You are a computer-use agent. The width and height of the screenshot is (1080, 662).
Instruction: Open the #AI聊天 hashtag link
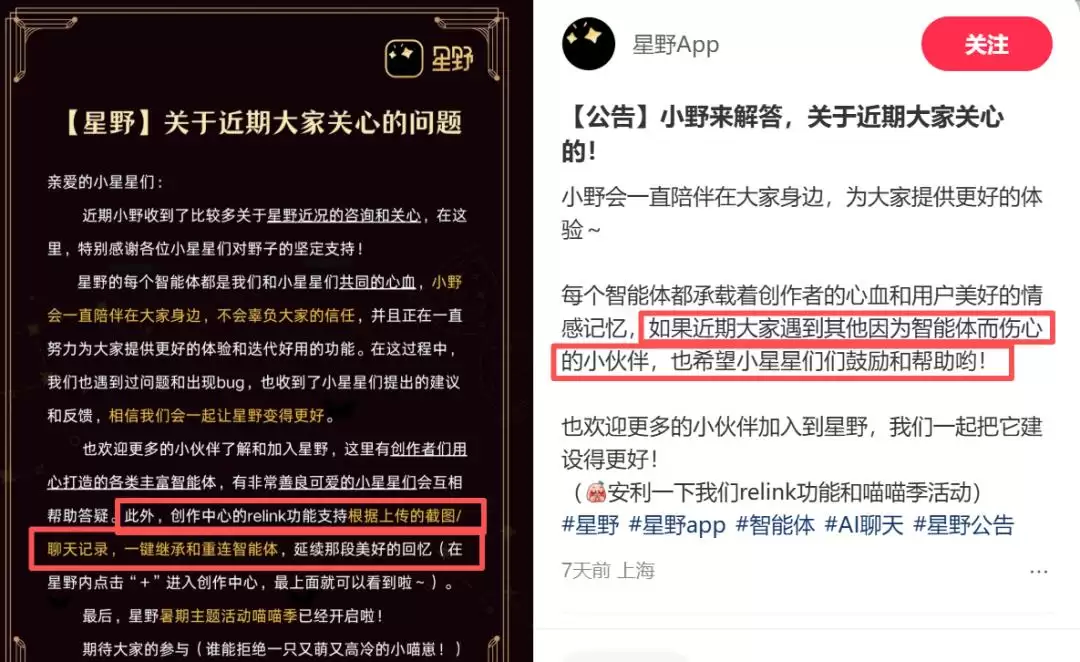click(864, 525)
